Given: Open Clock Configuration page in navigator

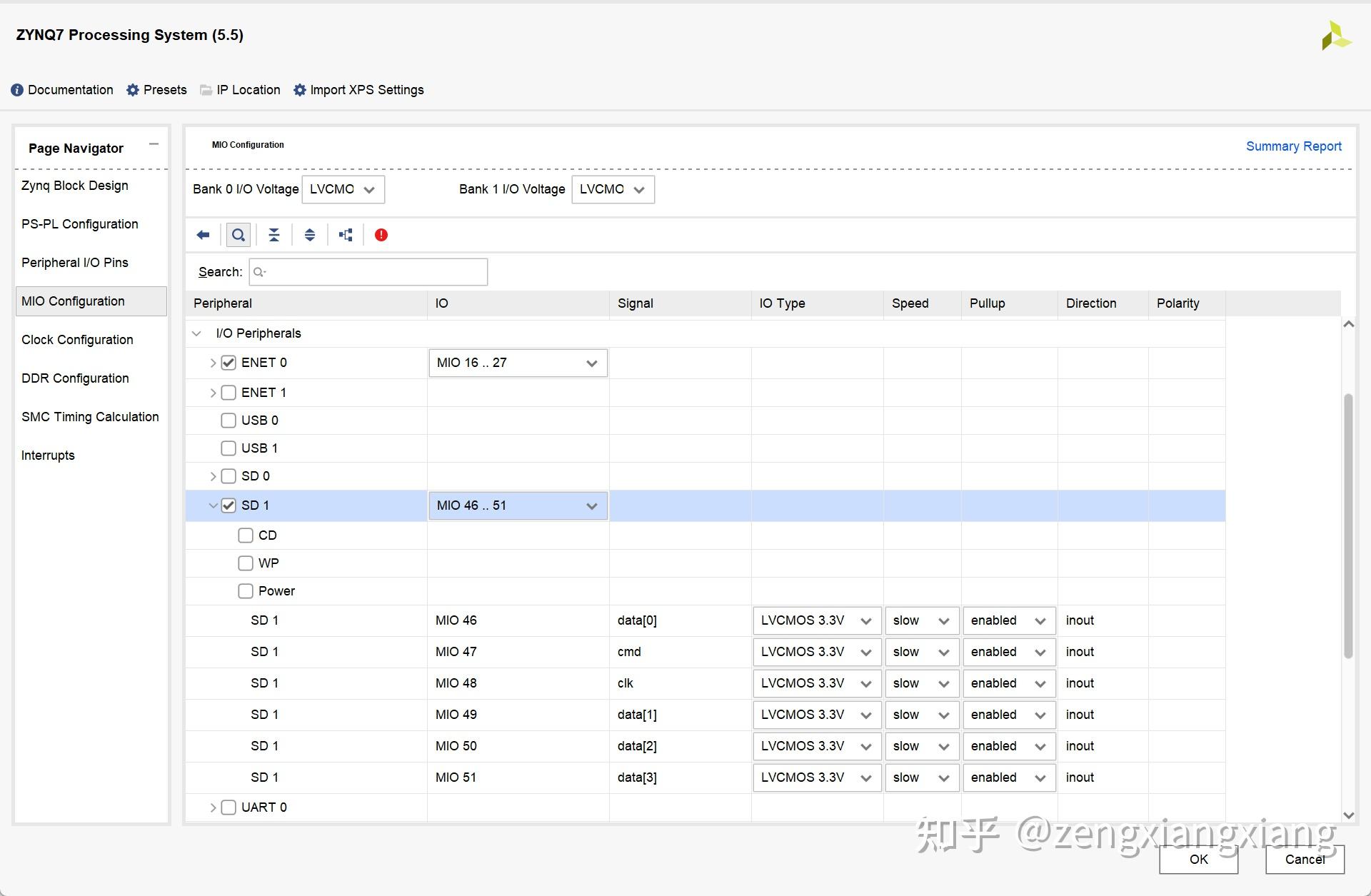Looking at the screenshot, I should [77, 340].
